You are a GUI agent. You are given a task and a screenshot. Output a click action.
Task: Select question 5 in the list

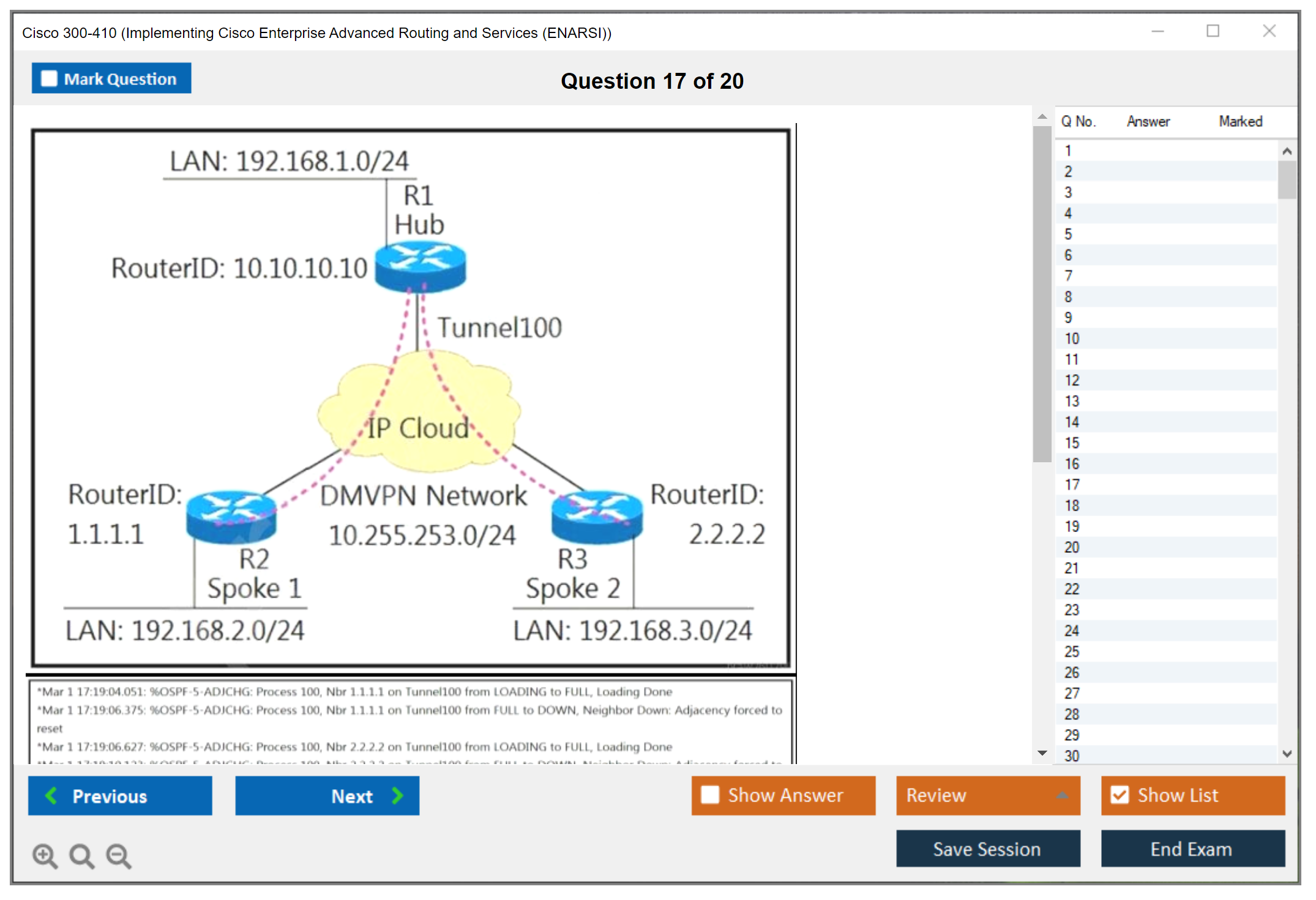pyautogui.click(x=1068, y=234)
